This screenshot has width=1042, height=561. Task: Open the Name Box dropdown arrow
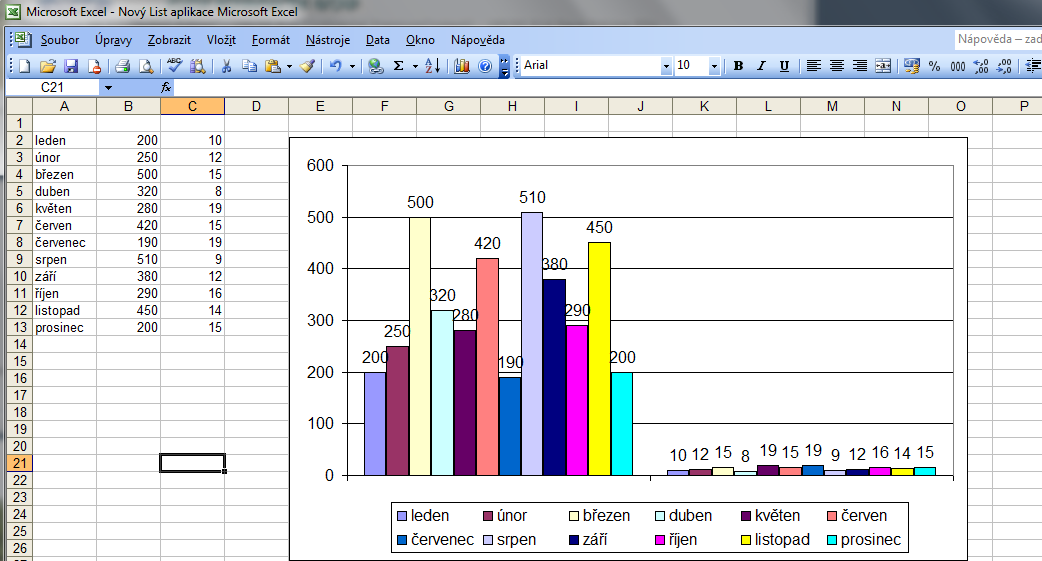tap(108, 88)
